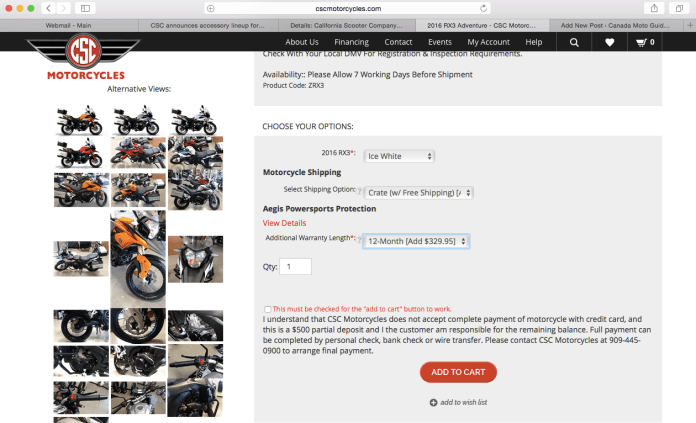Open the Additional Warranty Length dropdown

[416, 241]
